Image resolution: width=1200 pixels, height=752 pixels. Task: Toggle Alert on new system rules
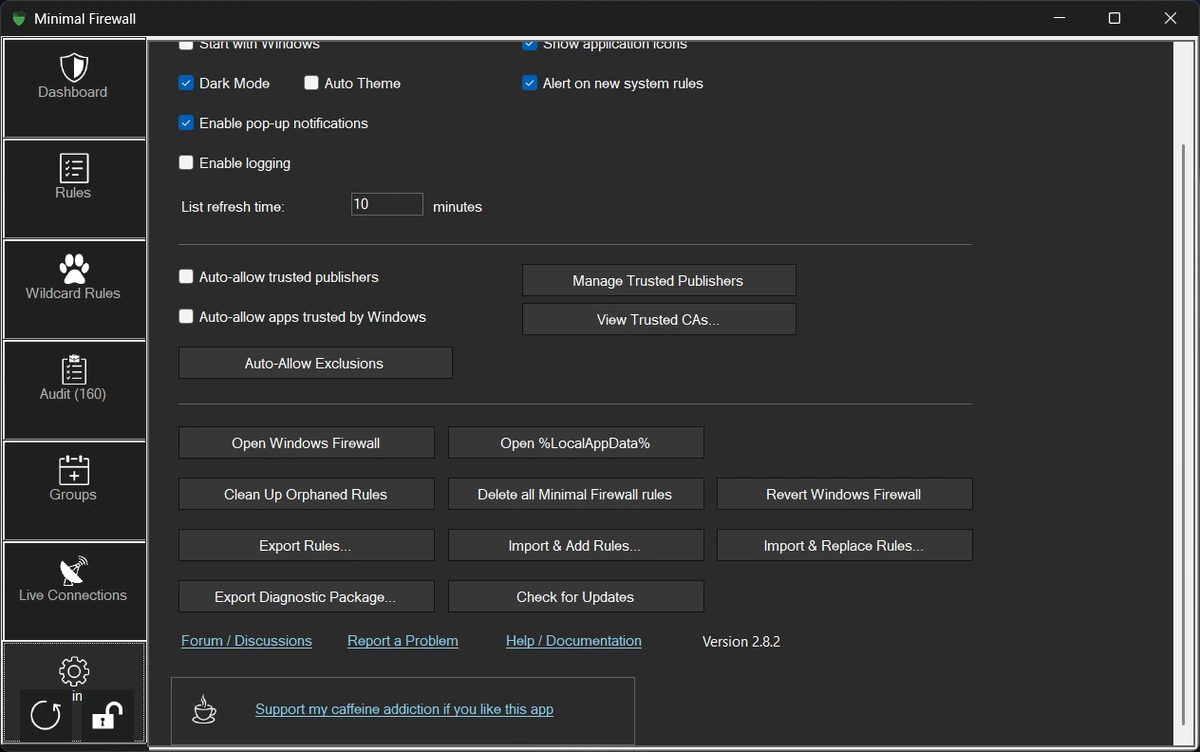530,83
